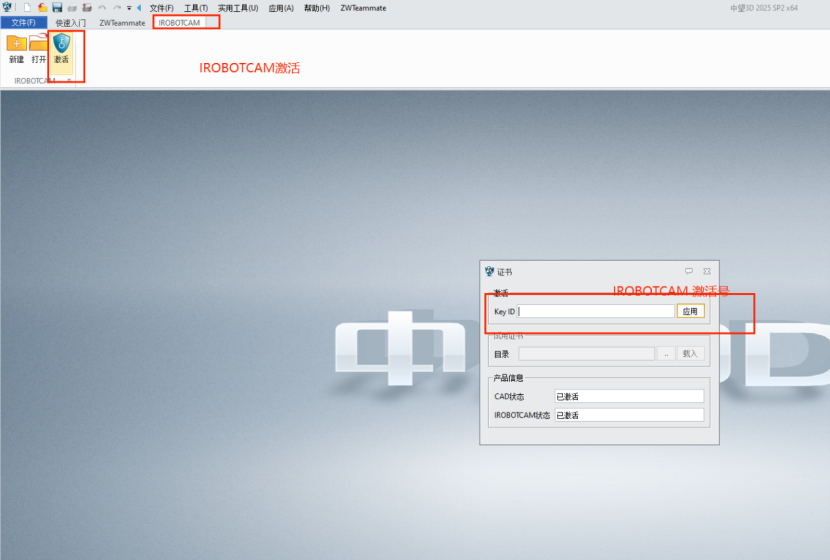Click the save disk icon in quick access bar
This screenshot has height=560, width=830.
(57, 8)
